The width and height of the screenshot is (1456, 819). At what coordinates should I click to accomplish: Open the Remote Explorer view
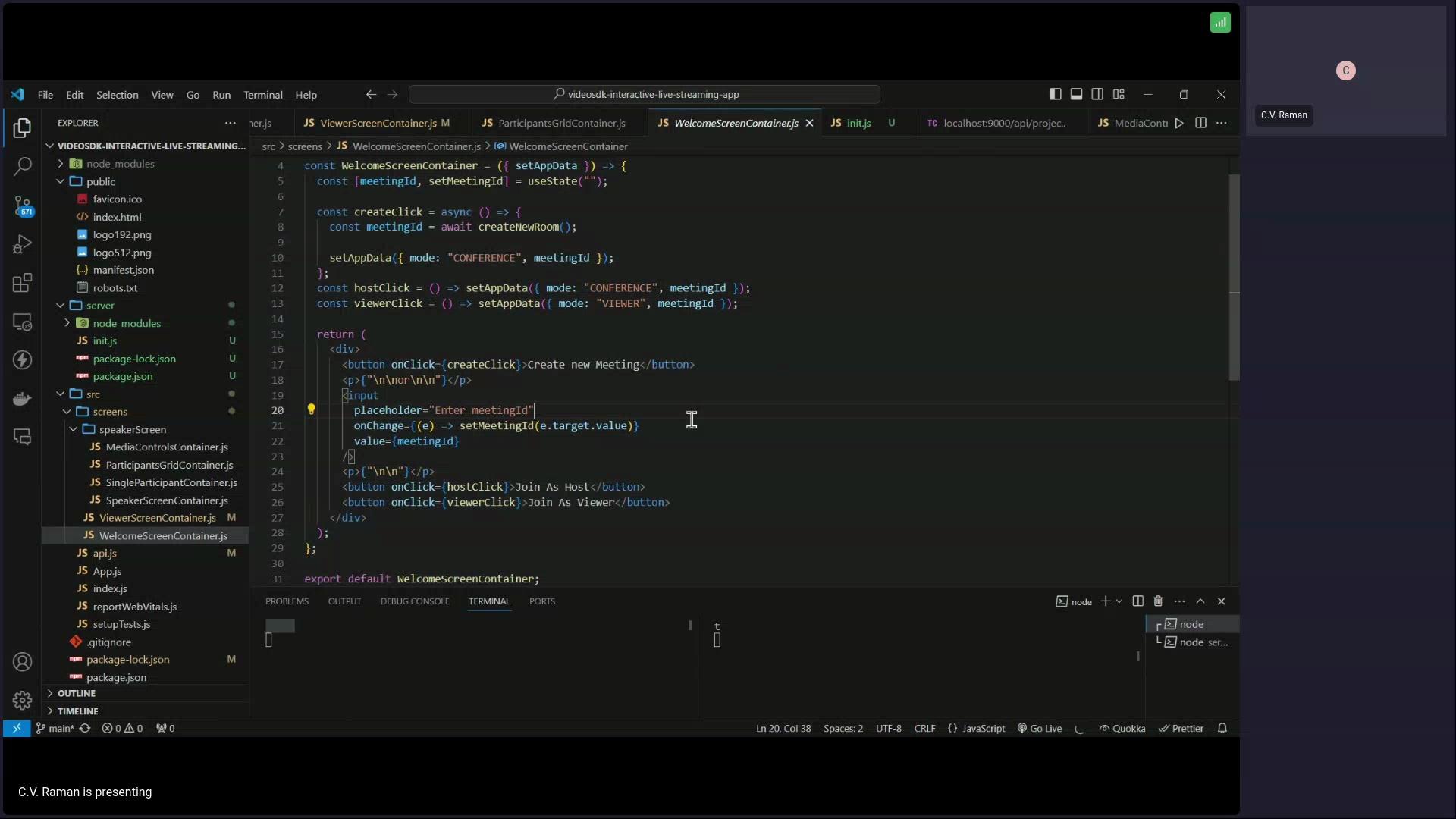coord(22,322)
